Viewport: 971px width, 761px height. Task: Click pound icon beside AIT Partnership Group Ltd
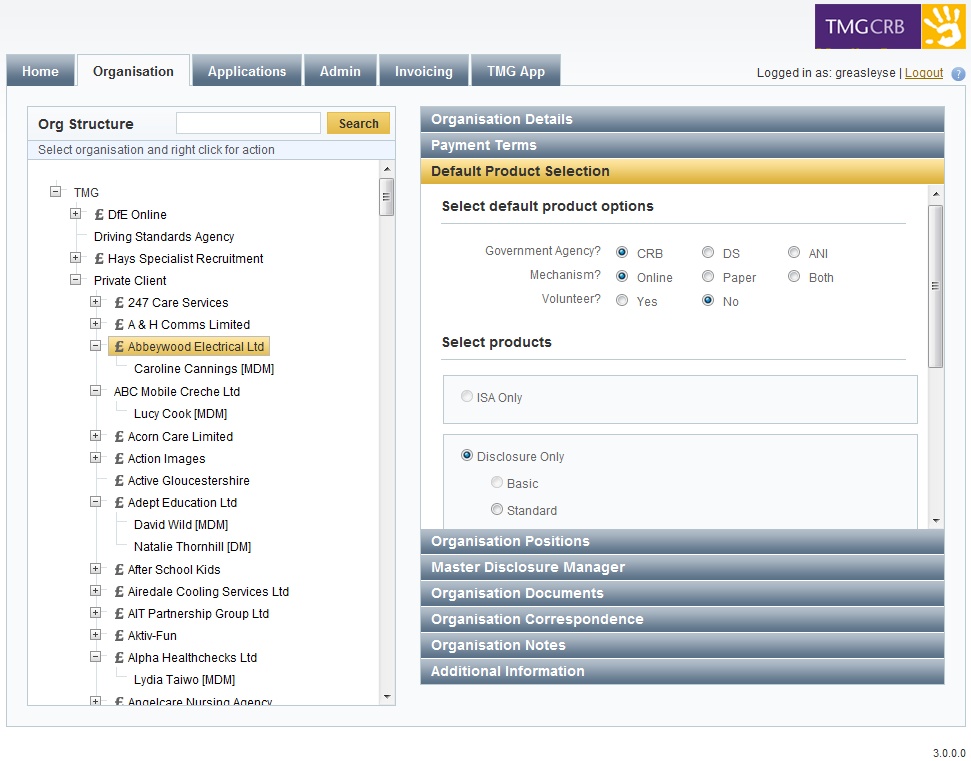pos(119,614)
